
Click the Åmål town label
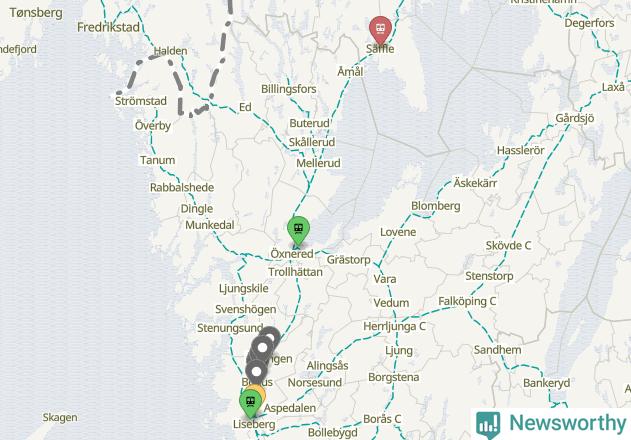coord(350,72)
